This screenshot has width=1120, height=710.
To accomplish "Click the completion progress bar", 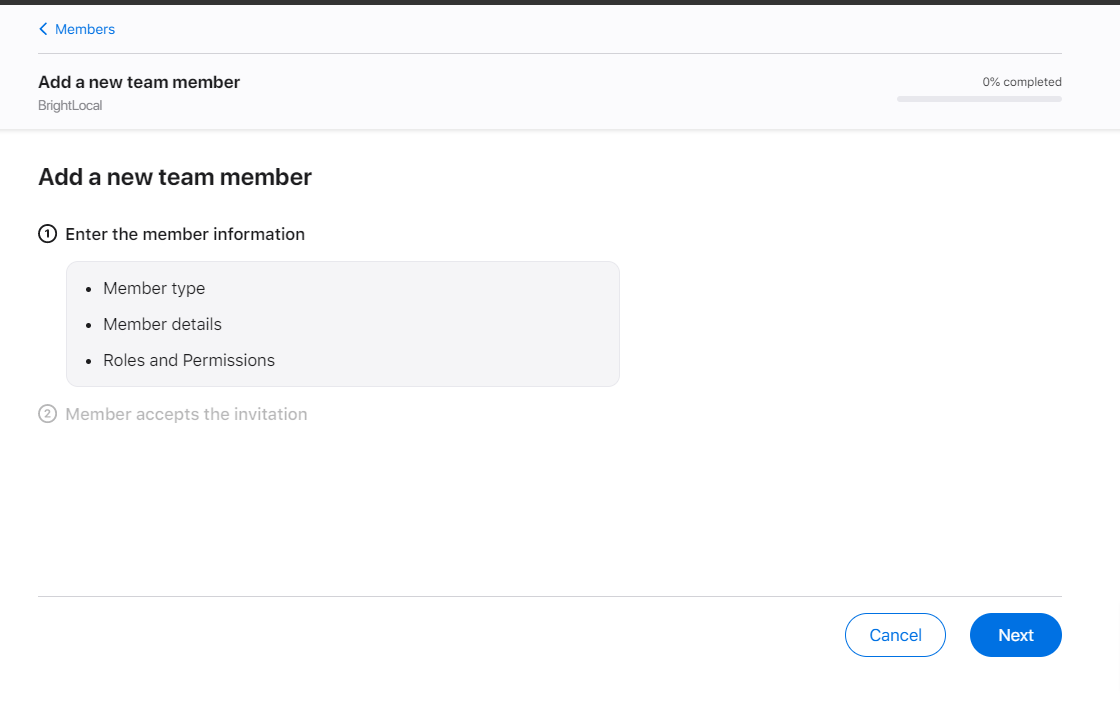I will pyautogui.click(x=979, y=99).
